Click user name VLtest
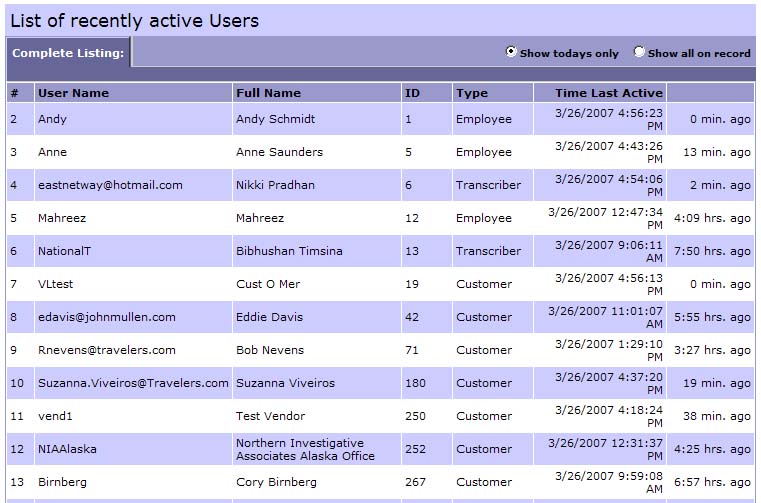The image size is (761, 503). click(55, 284)
